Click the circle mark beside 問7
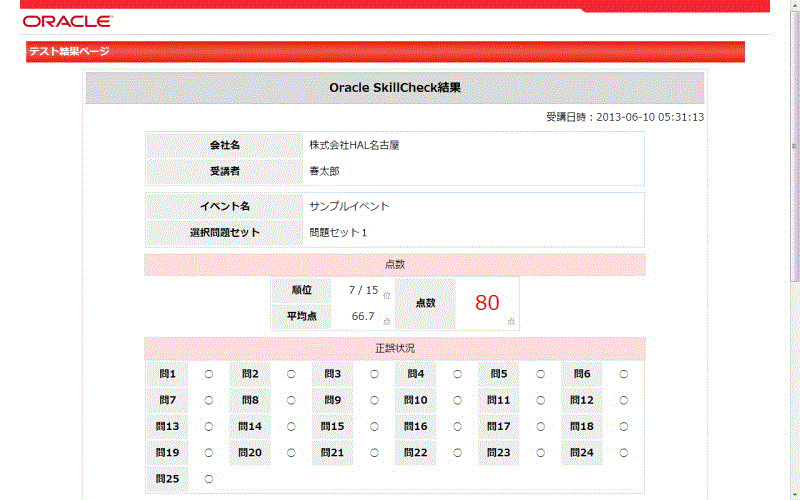 pos(209,401)
